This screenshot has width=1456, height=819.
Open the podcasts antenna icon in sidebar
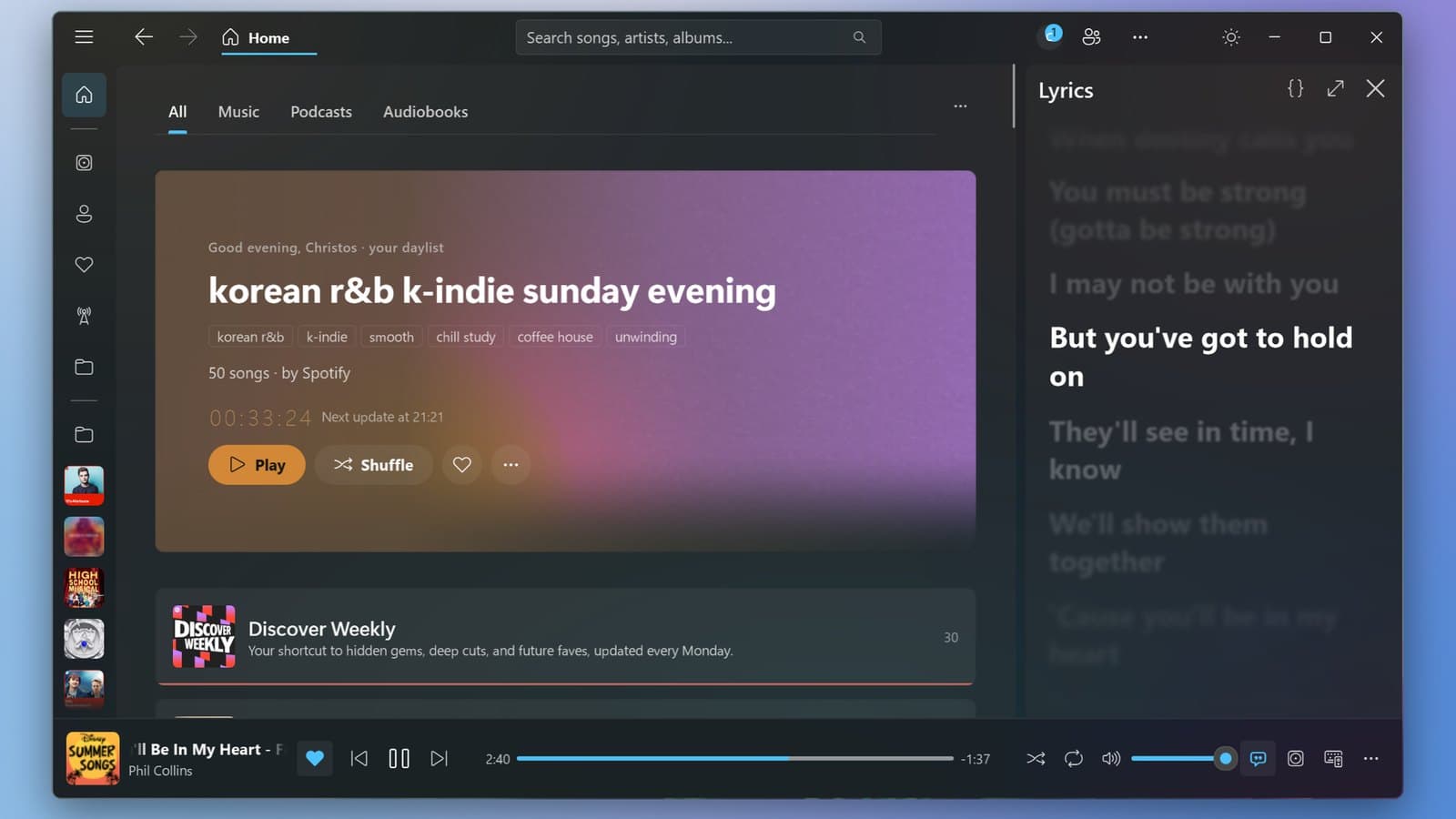(84, 316)
